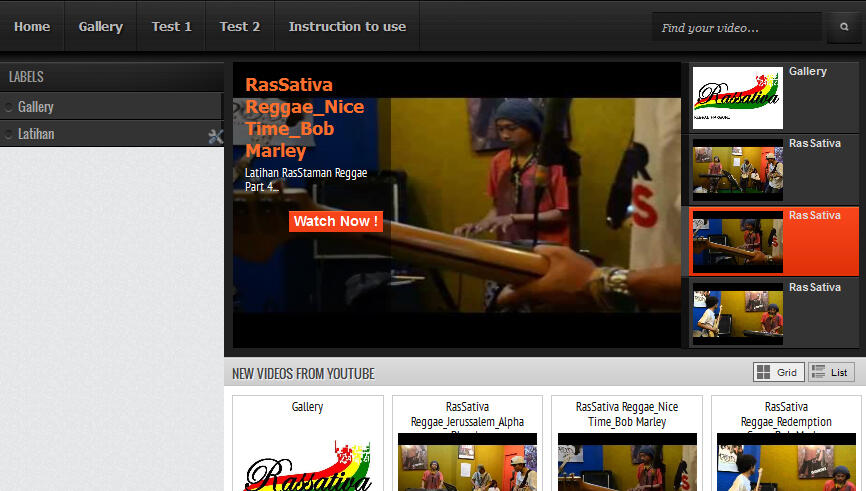Image resolution: width=866 pixels, height=491 pixels.
Task: Open RasSativa Reggae_Nice Time_Bob Marley card title
Action: pyautogui.click(x=627, y=414)
